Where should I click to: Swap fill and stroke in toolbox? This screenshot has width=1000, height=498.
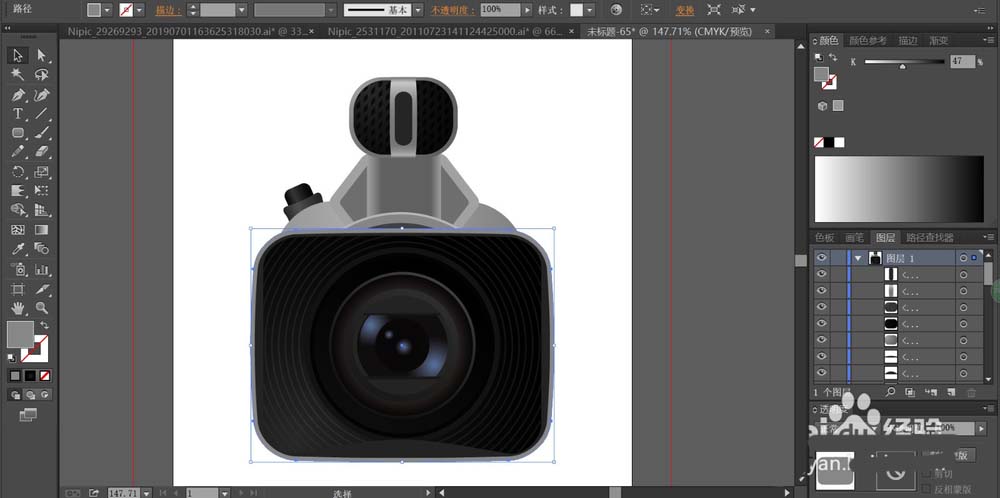click(x=45, y=325)
